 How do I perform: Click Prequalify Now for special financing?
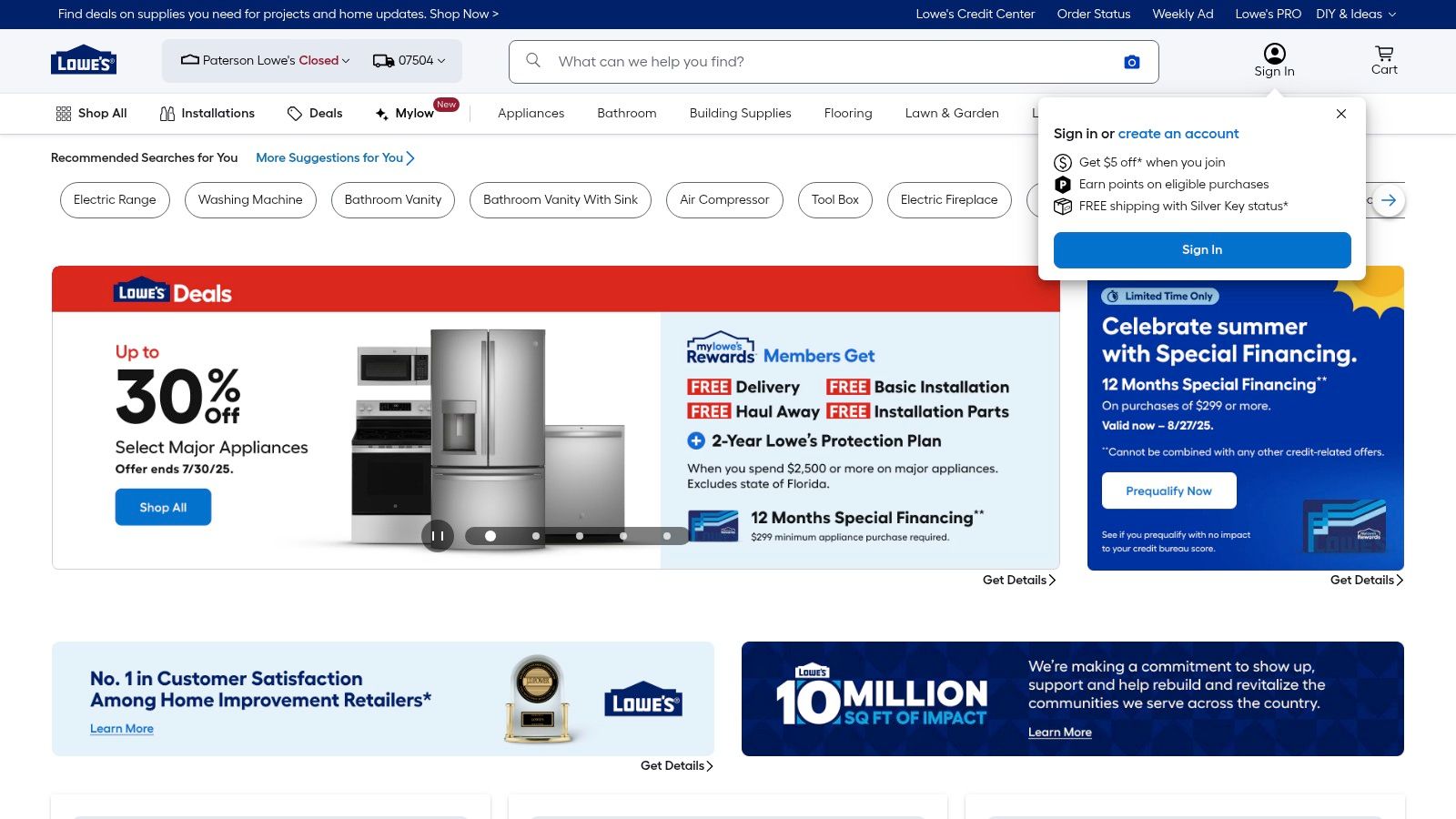[1169, 490]
